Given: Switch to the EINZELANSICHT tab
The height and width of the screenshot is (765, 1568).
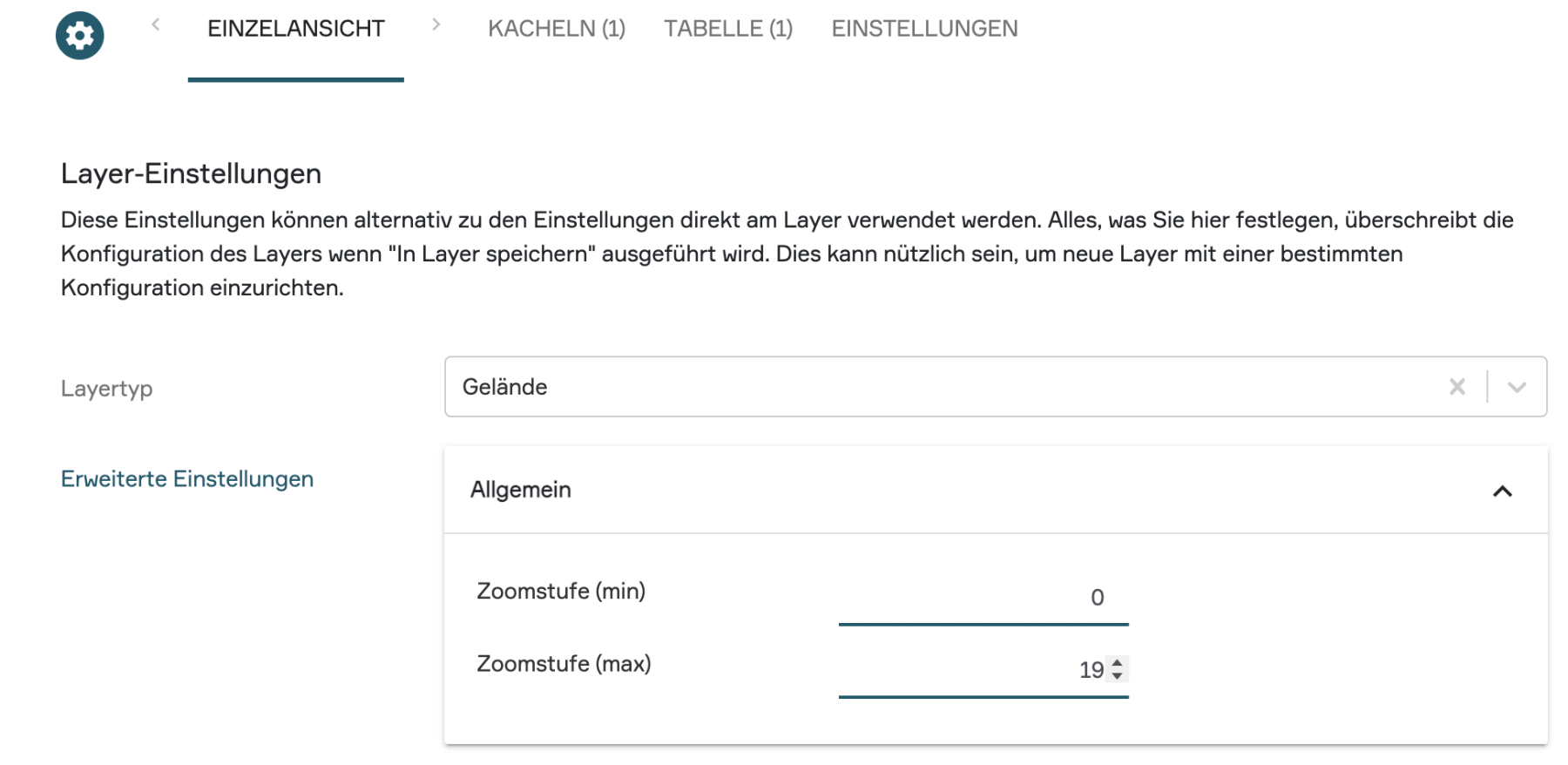Looking at the screenshot, I should tap(295, 29).
